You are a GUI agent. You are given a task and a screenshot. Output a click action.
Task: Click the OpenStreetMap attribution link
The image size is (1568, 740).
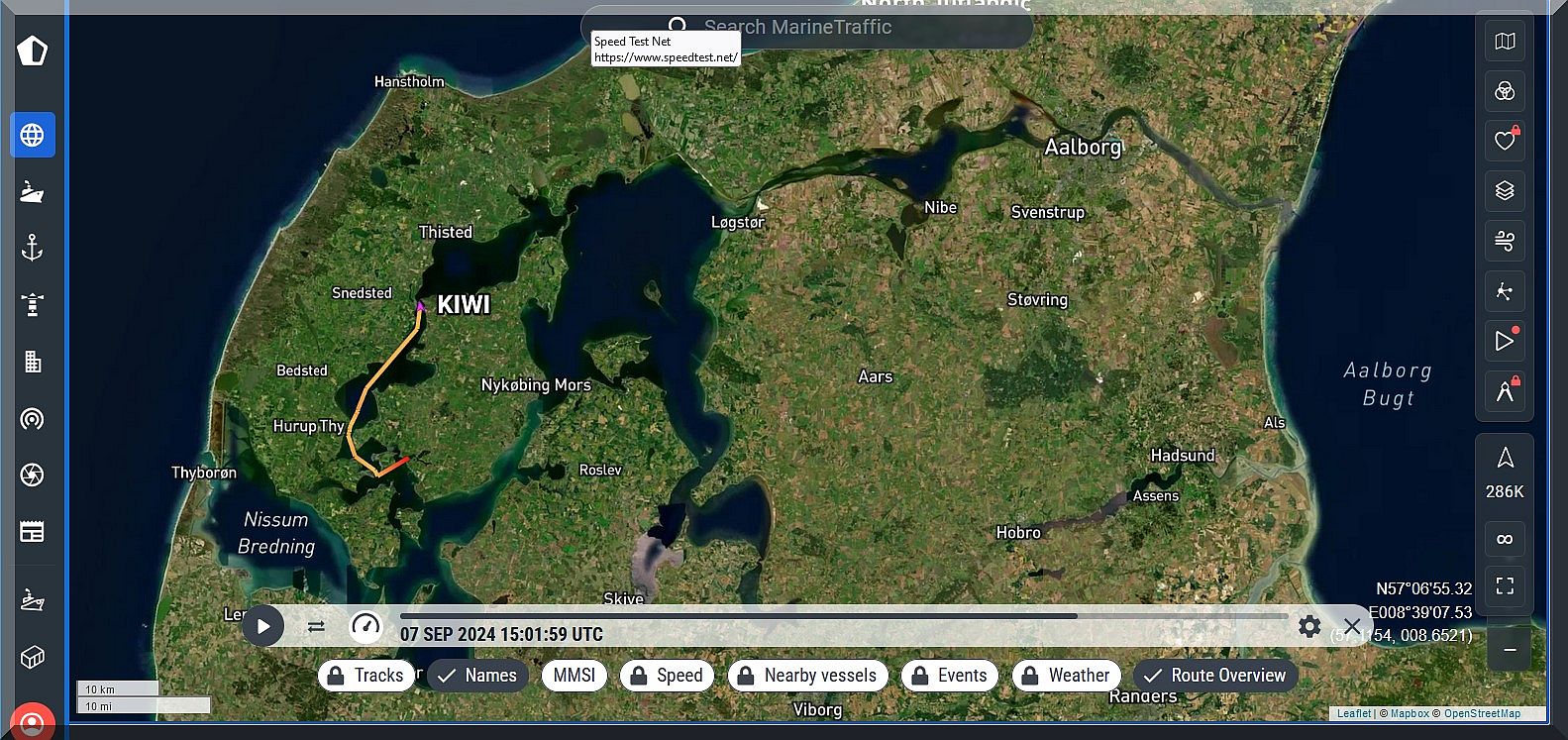click(1481, 713)
